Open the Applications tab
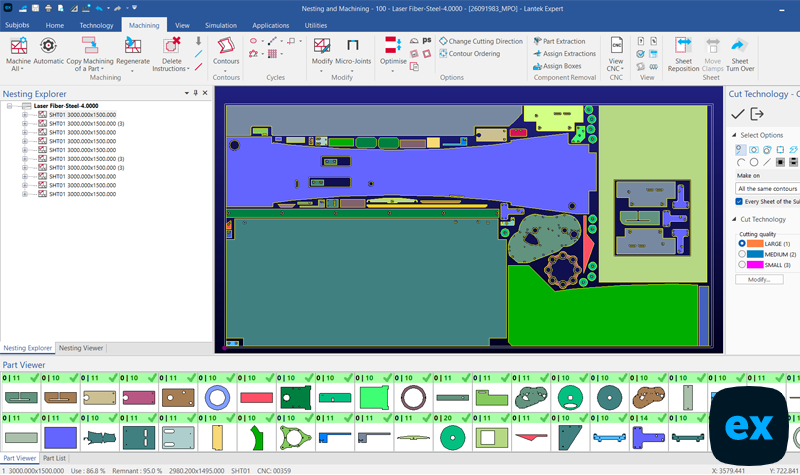Image resolution: width=800 pixels, height=475 pixels. [x=270, y=25]
